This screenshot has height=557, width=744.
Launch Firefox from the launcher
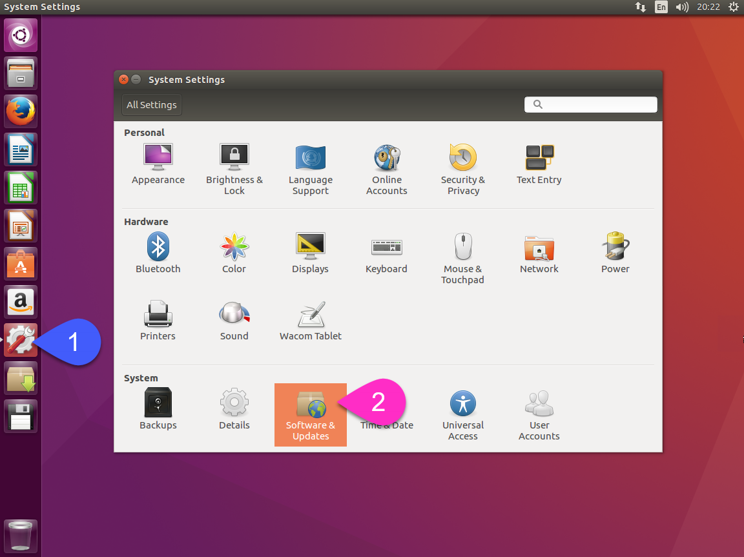(21, 111)
